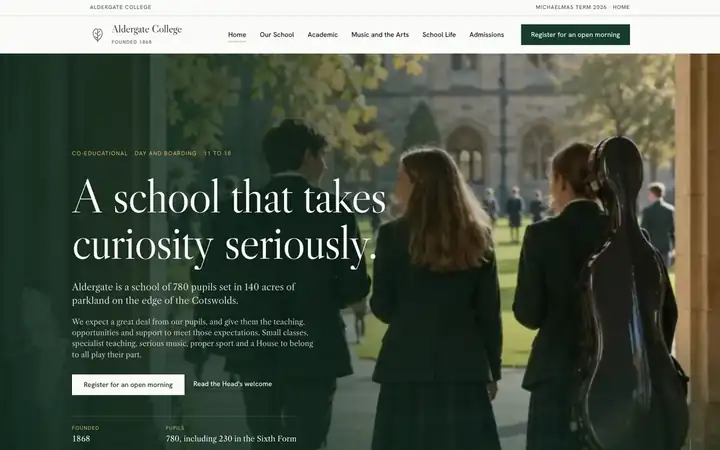Click white Register for an open morning button
The width and height of the screenshot is (720, 450).
click(x=128, y=385)
